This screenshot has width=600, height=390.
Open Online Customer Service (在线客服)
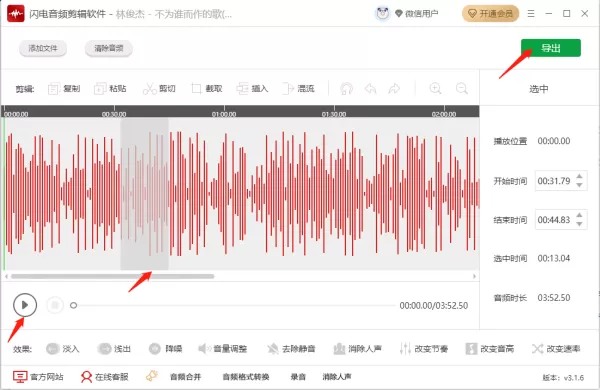(104, 377)
